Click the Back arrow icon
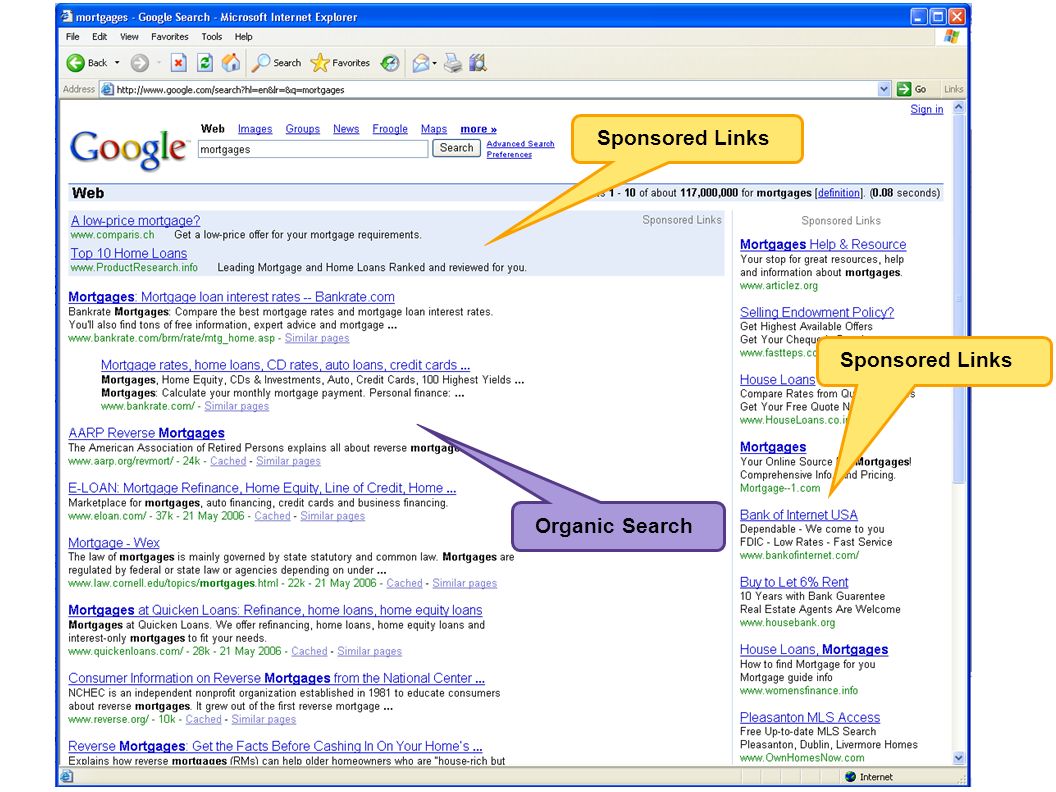The image size is (1056, 792). (75, 63)
